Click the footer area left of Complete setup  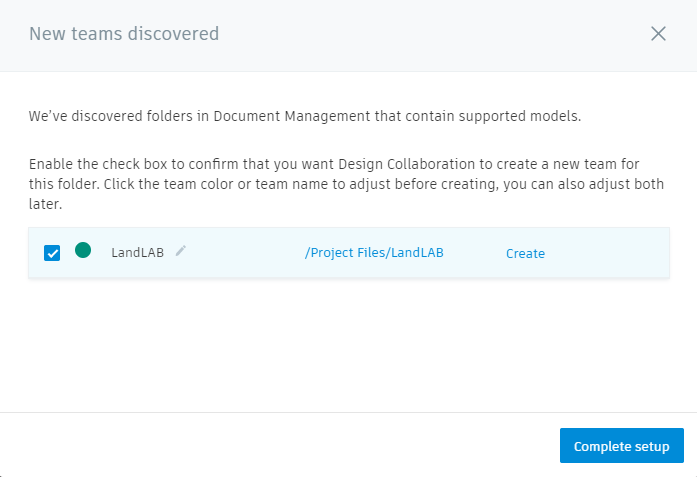280,445
